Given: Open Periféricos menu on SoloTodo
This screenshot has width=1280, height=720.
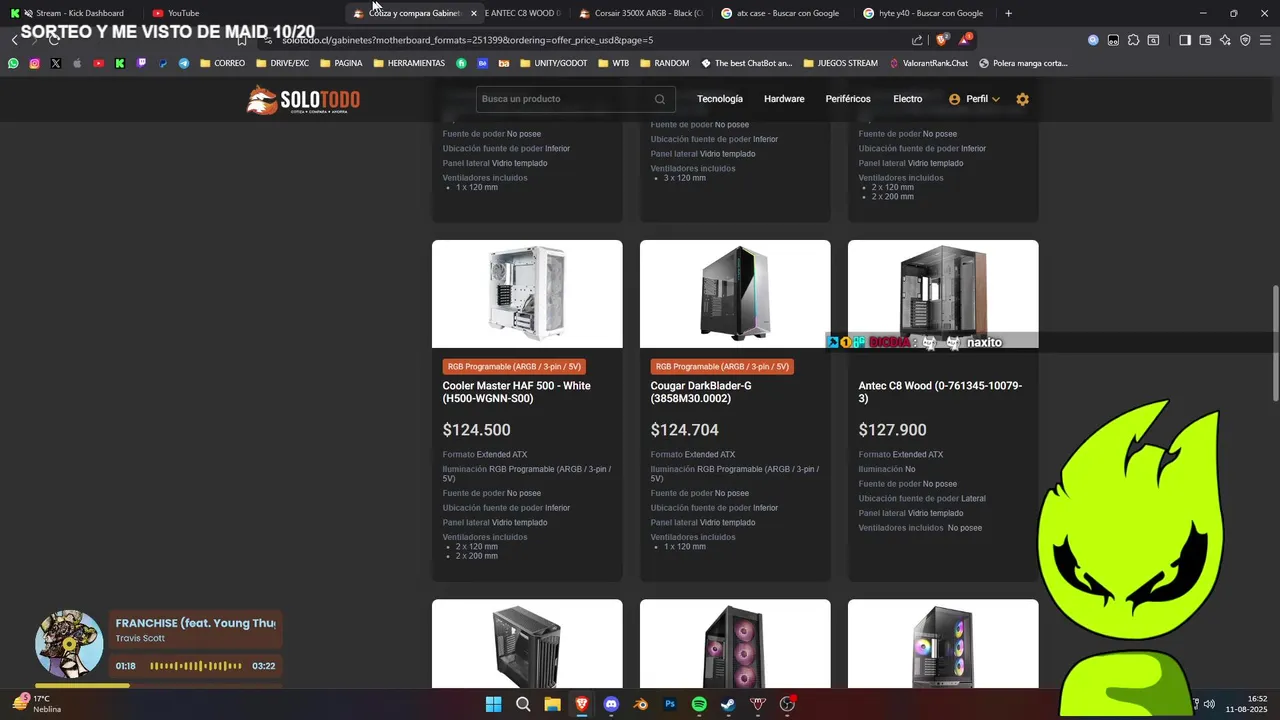Looking at the screenshot, I should click(848, 99).
